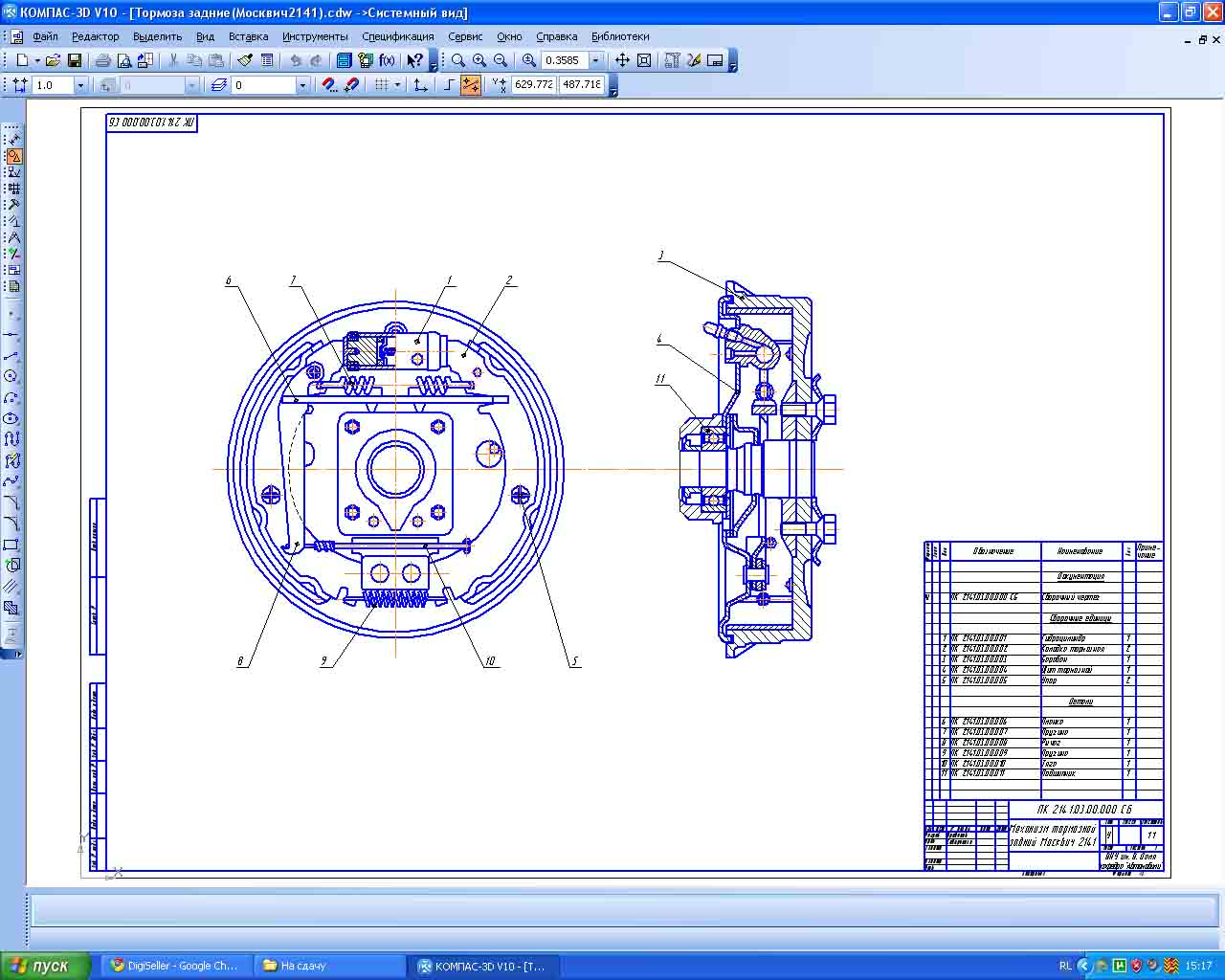Open the Инструменты menu
Screen dimensions: 1225x980
click(x=315, y=36)
